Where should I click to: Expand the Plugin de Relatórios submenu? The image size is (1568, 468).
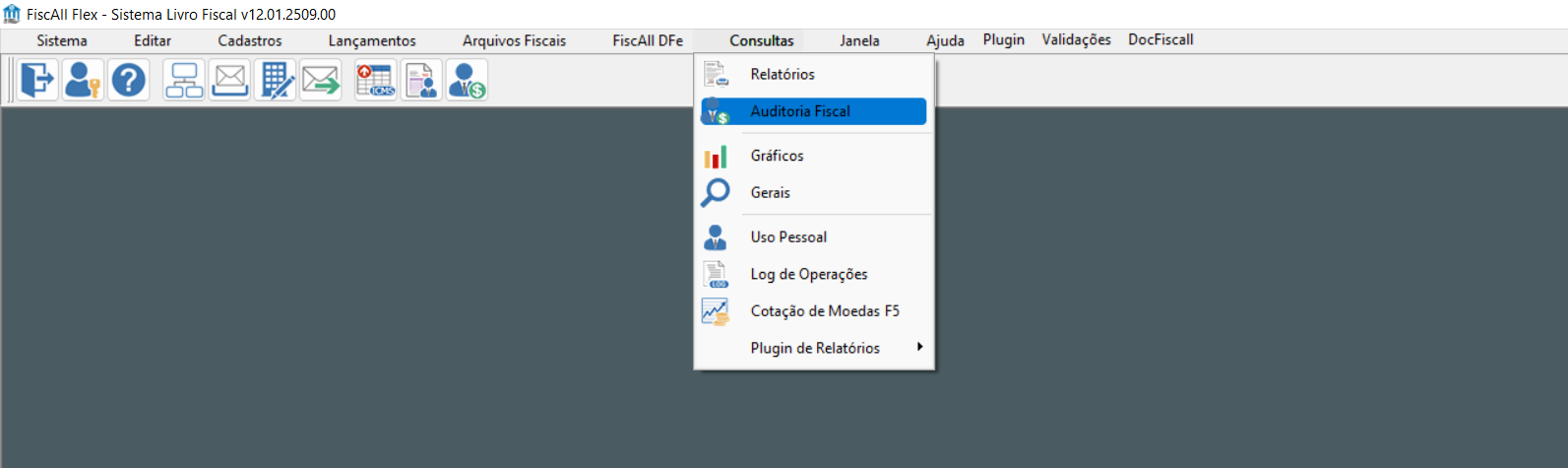[x=815, y=348]
